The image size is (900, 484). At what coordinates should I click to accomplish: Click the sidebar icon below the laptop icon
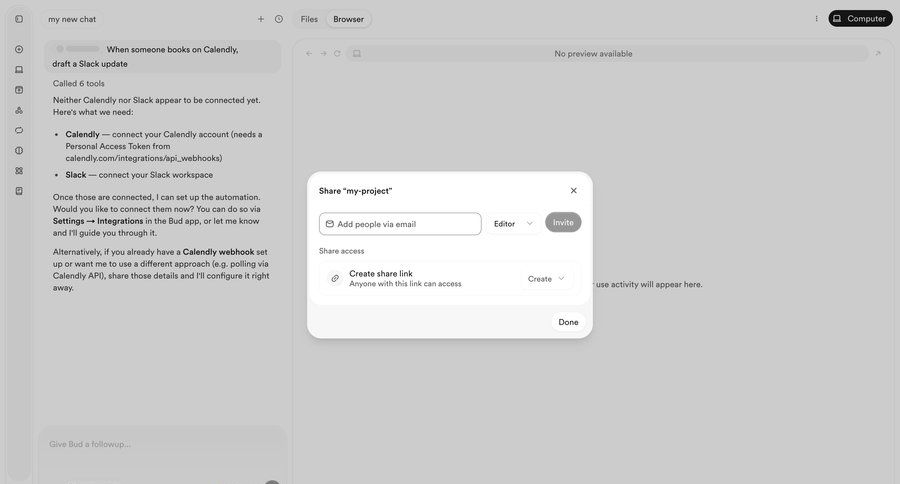pos(19,90)
